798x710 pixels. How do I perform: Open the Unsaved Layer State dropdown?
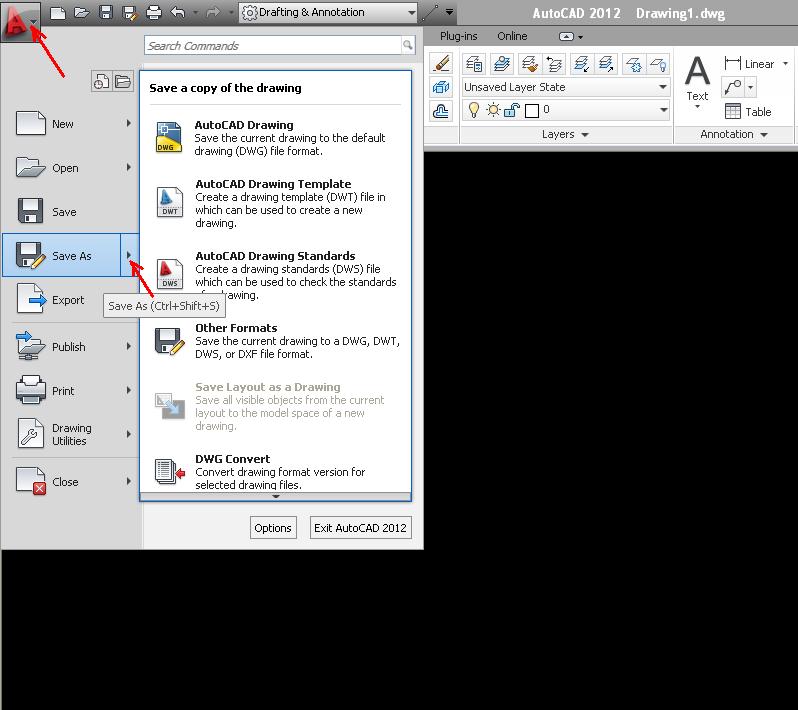point(565,87)
